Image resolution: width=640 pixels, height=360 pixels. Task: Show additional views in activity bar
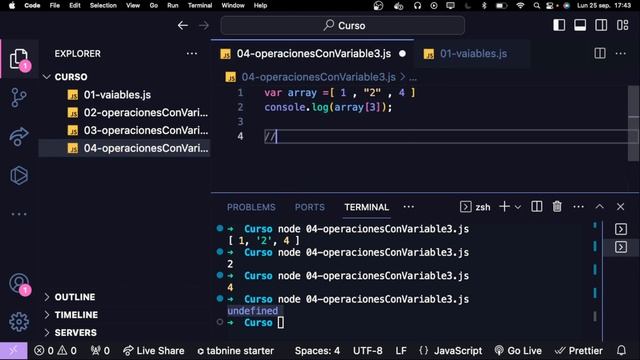(19, 214)
